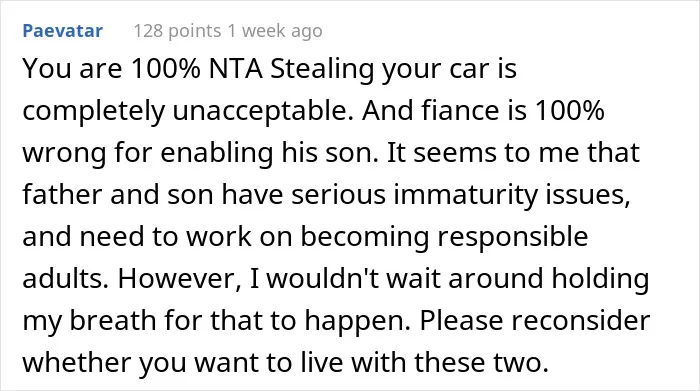The width and height of the screenshot is (700, 391).
Task: Click the first 100% in the comment
Action: click(x=166, y=69)
